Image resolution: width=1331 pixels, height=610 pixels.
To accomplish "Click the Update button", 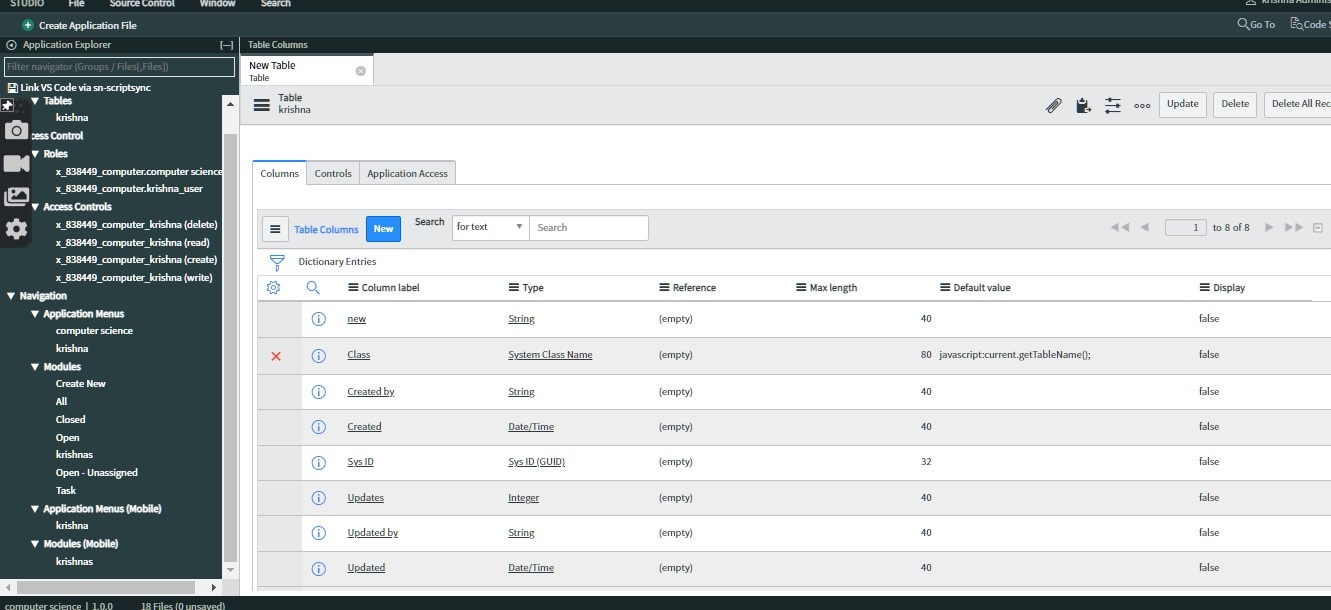I will [1182, 104].
